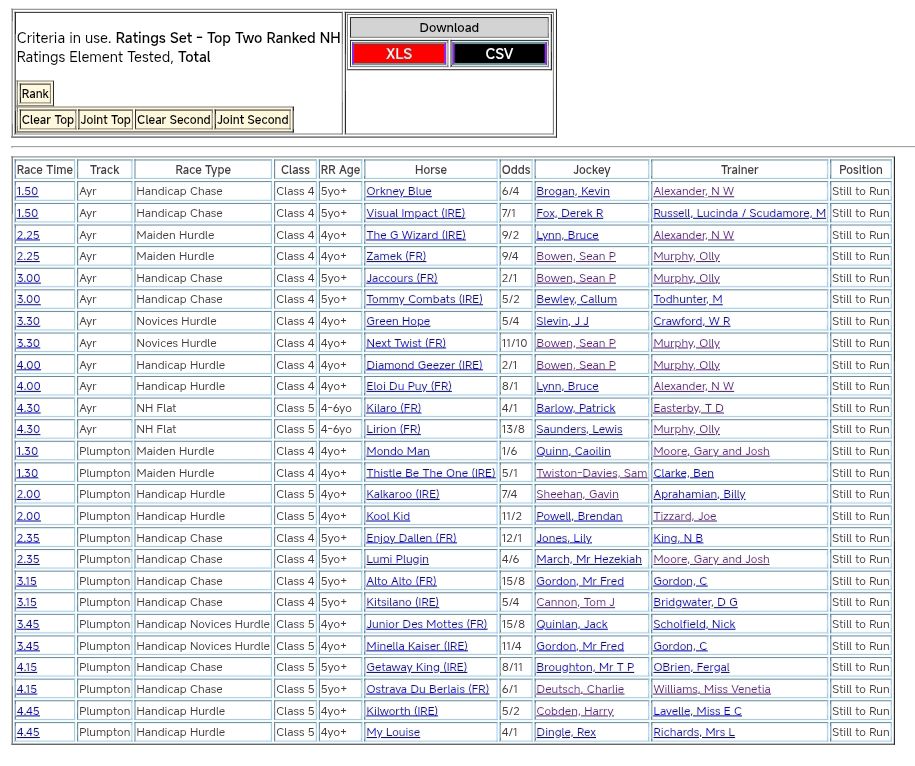Choose the Joint Second filter

click(253, 120)
